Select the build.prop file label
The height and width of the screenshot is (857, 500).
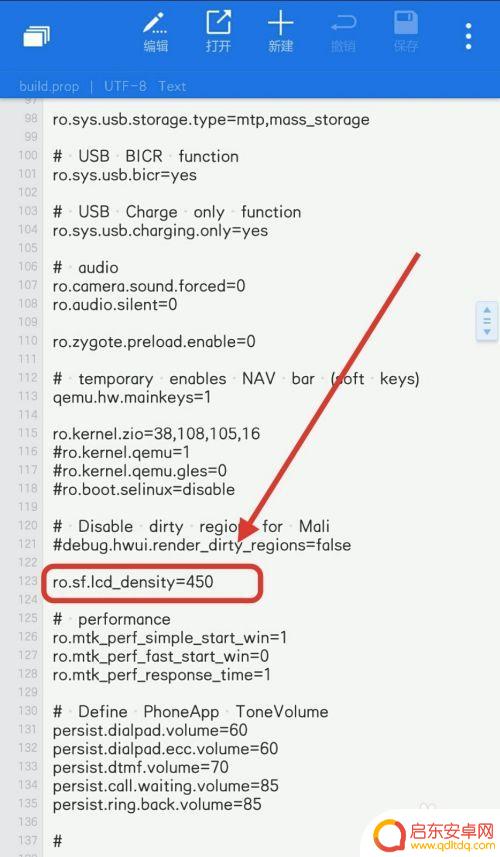point(49,86)
